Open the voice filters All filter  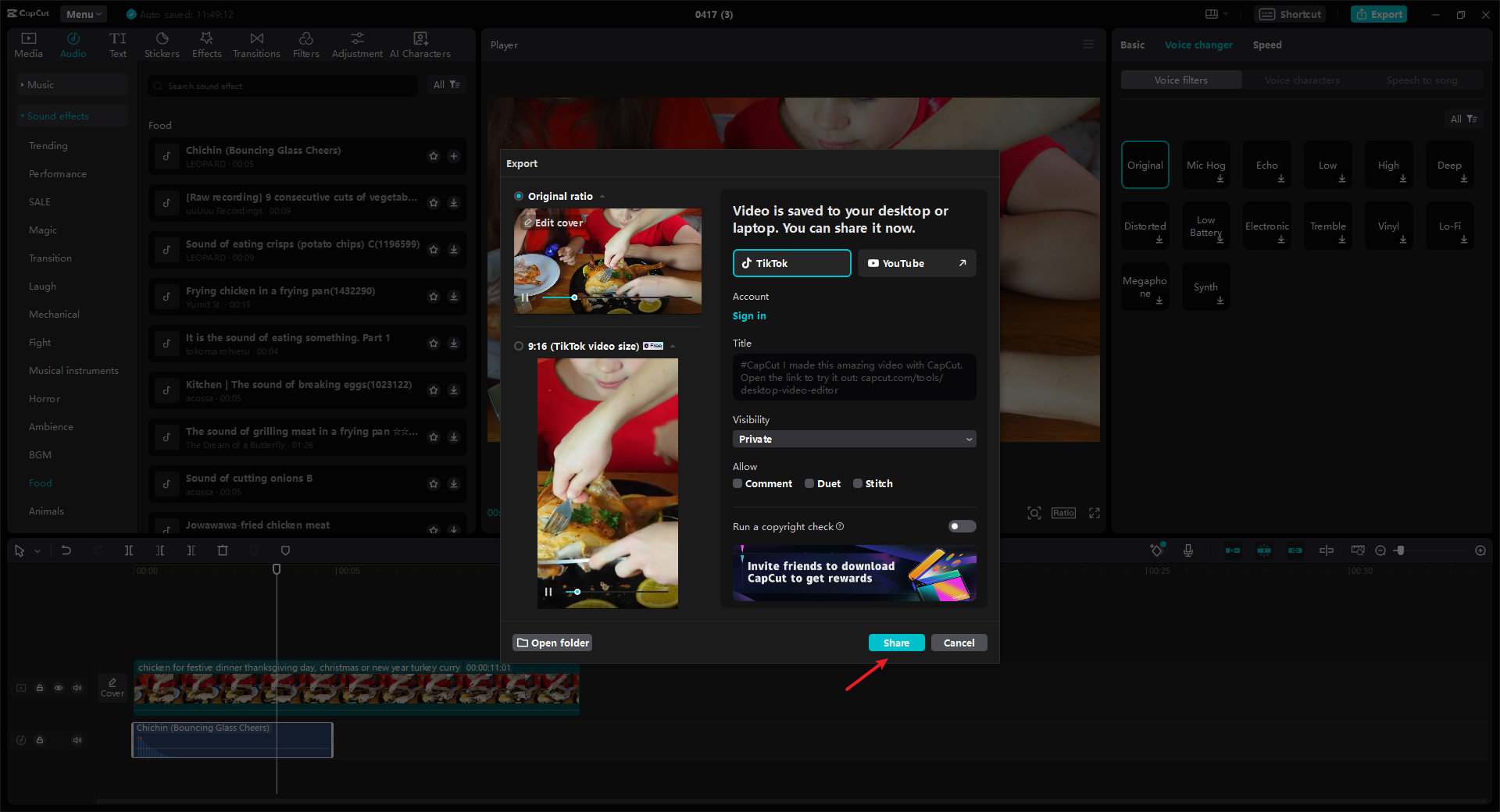coord(1463,119)
